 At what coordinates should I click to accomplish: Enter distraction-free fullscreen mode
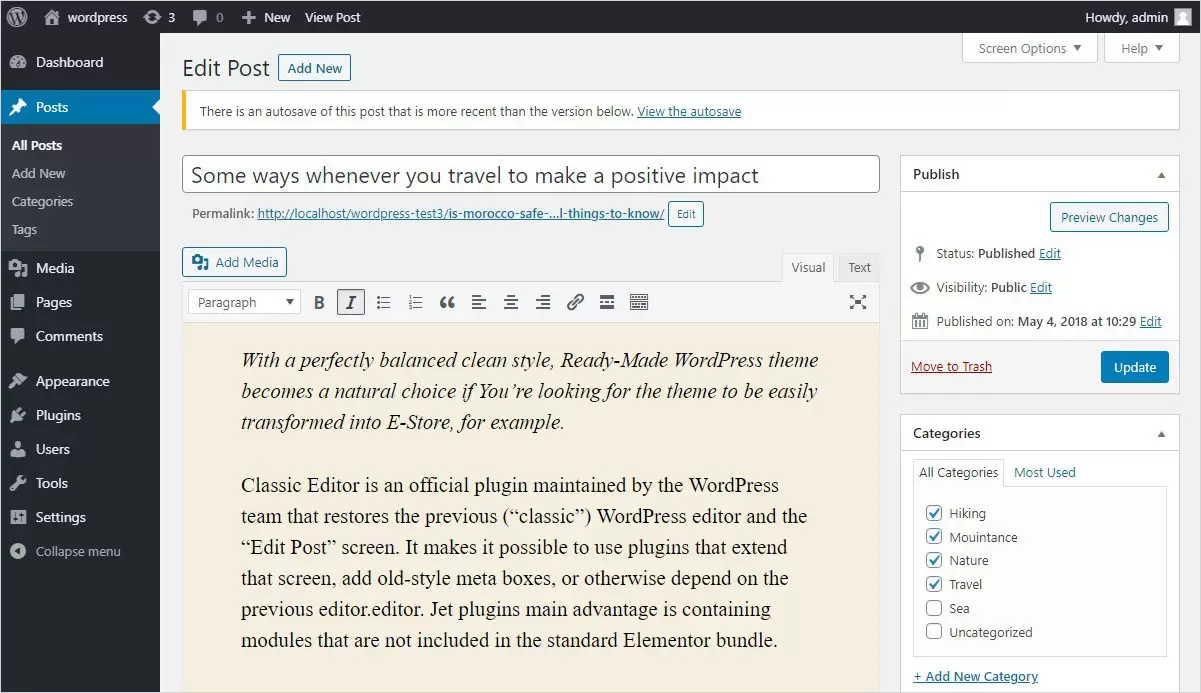click(858, 302)
